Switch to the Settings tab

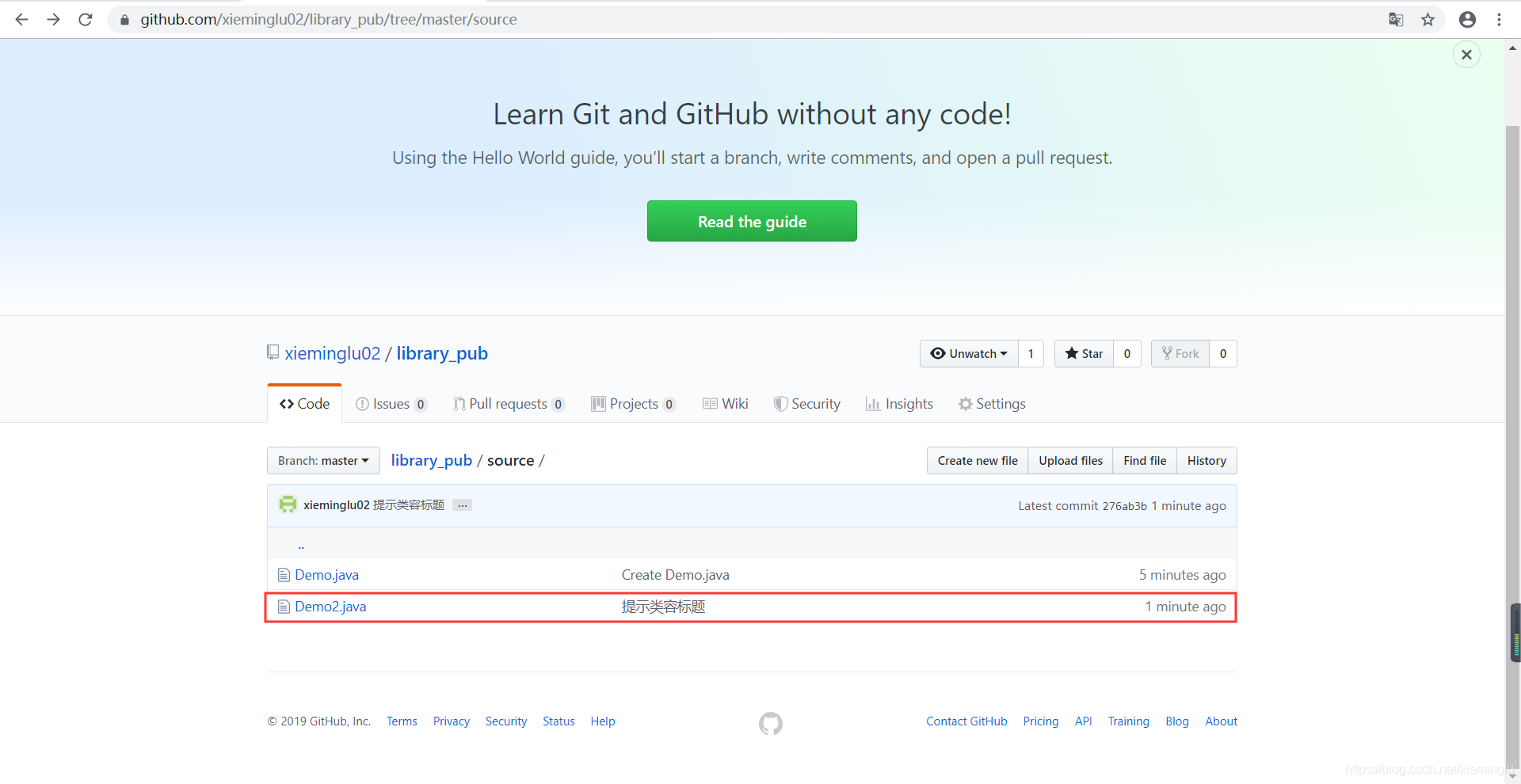(x=992, y=404)
